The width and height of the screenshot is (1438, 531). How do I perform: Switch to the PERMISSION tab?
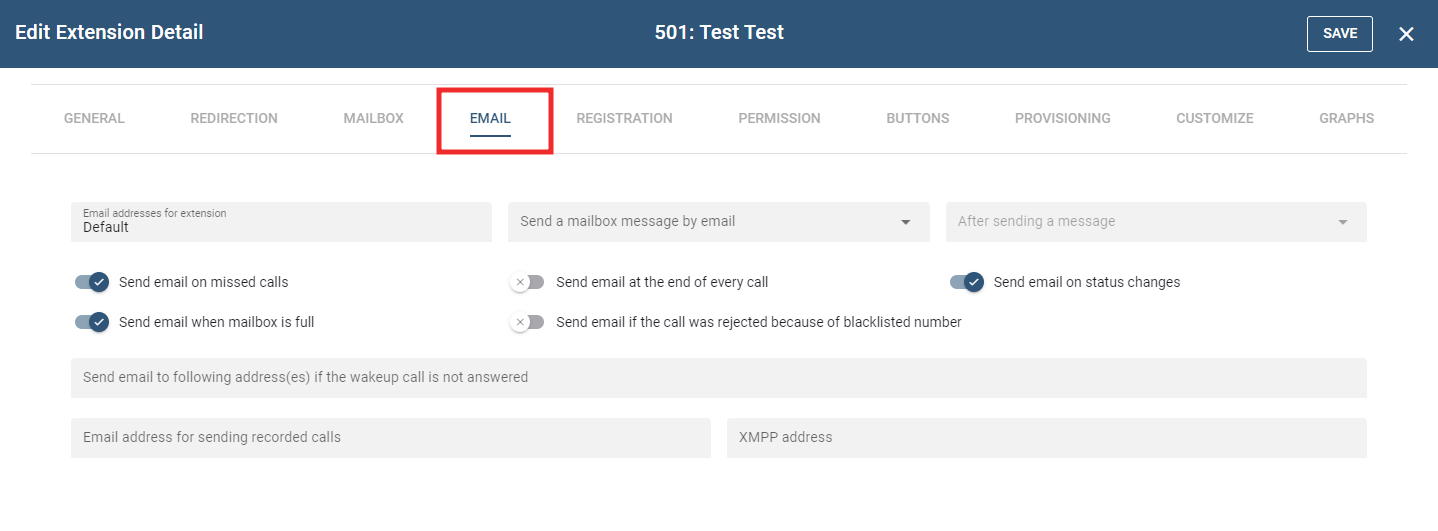point(779,118)
